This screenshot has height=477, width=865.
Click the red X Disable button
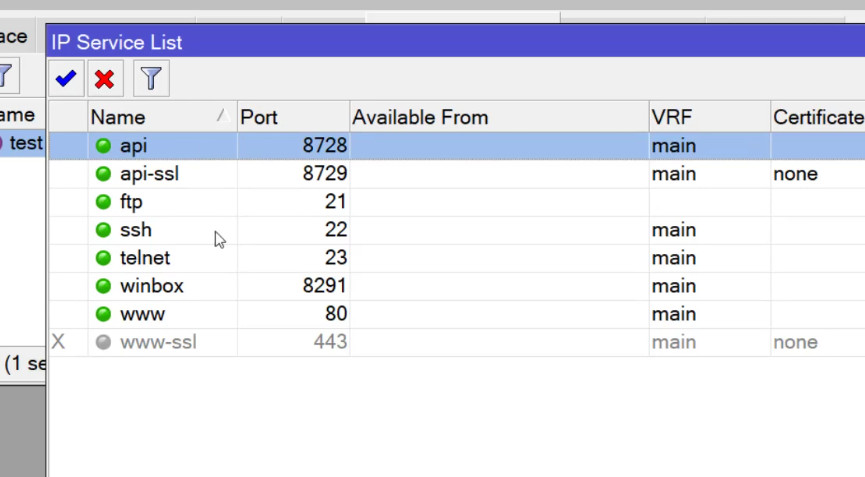click(104, 78)
